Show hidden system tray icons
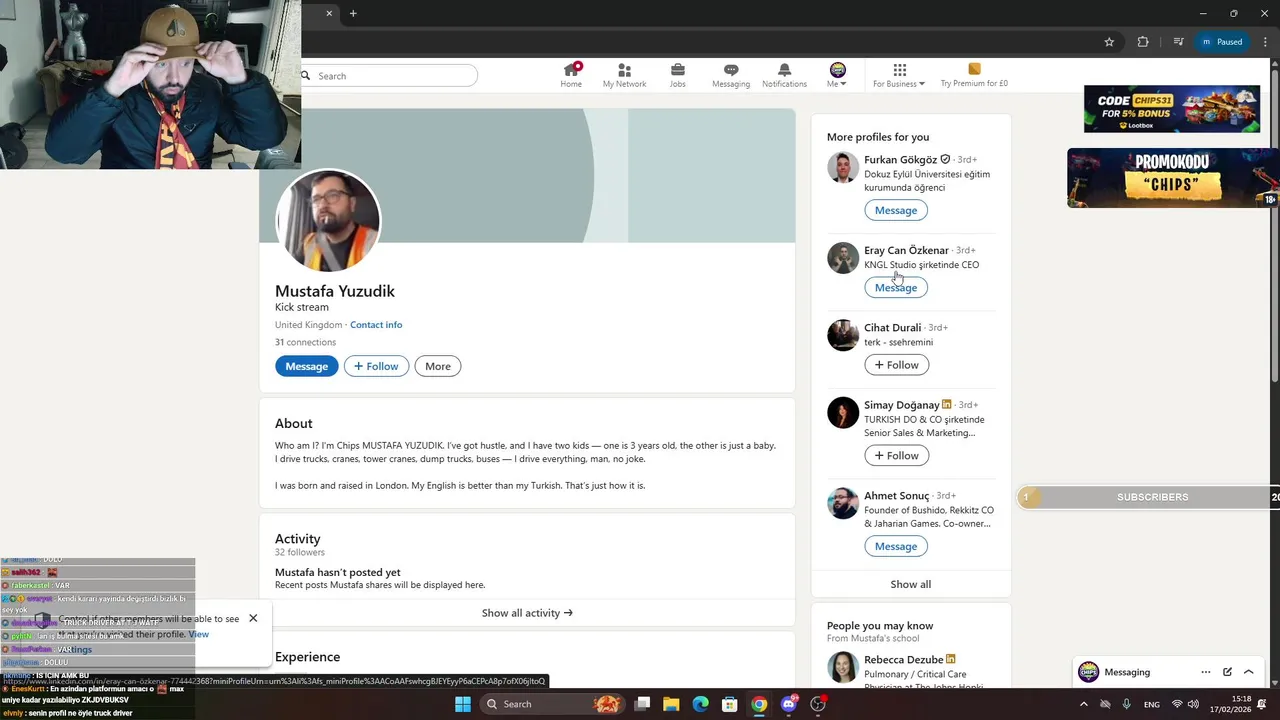Viewport: 1280px width, 720px height. (x=1084, y=704)
